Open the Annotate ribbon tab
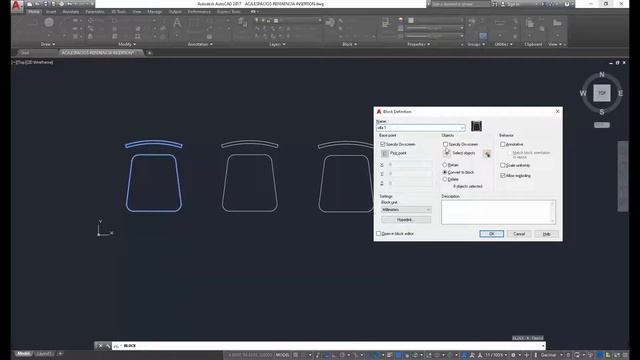640x360 pixels. (71, 12)
